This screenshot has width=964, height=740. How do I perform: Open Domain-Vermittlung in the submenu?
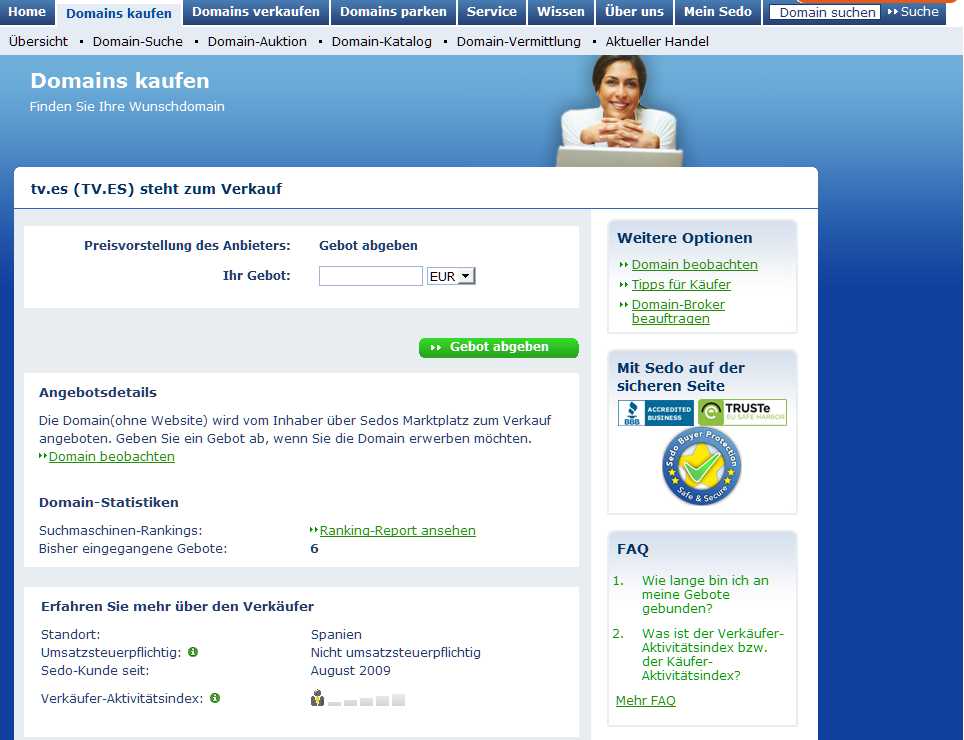coord(519,42)
